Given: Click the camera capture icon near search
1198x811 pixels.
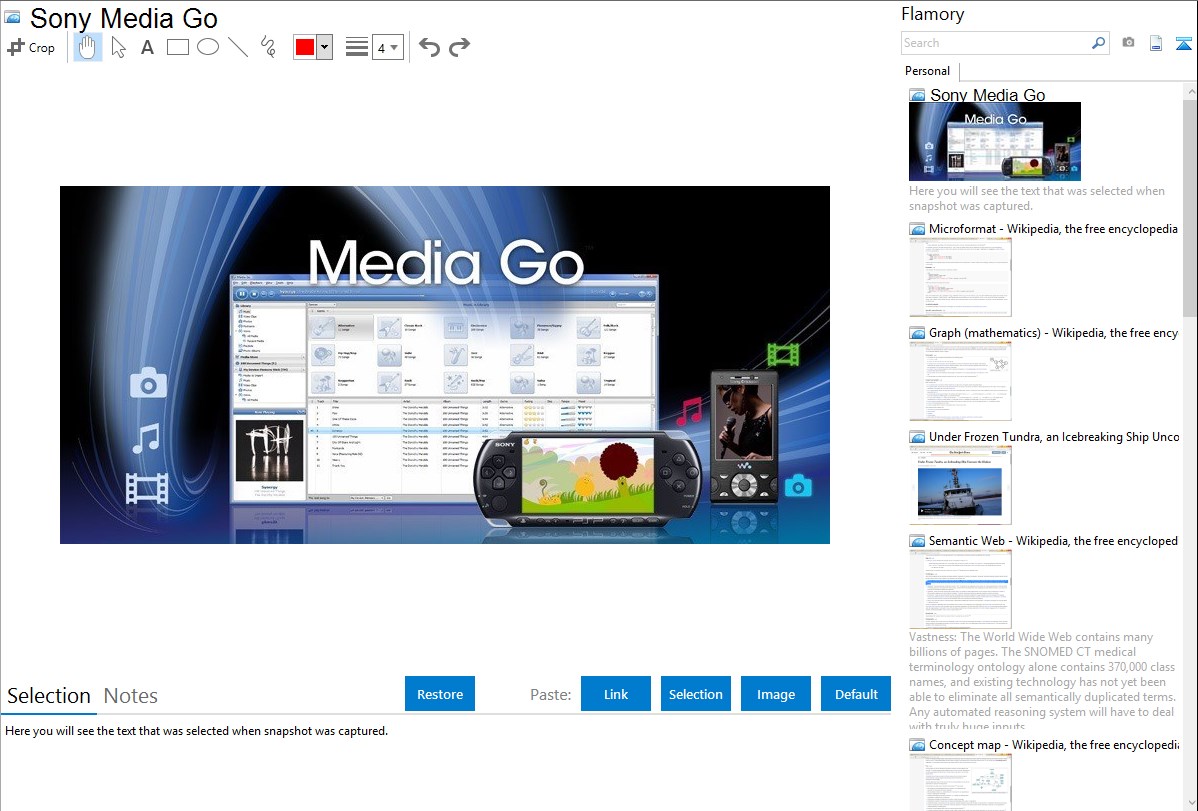Looking at the screenshot, I should [x=1128, y=43].
